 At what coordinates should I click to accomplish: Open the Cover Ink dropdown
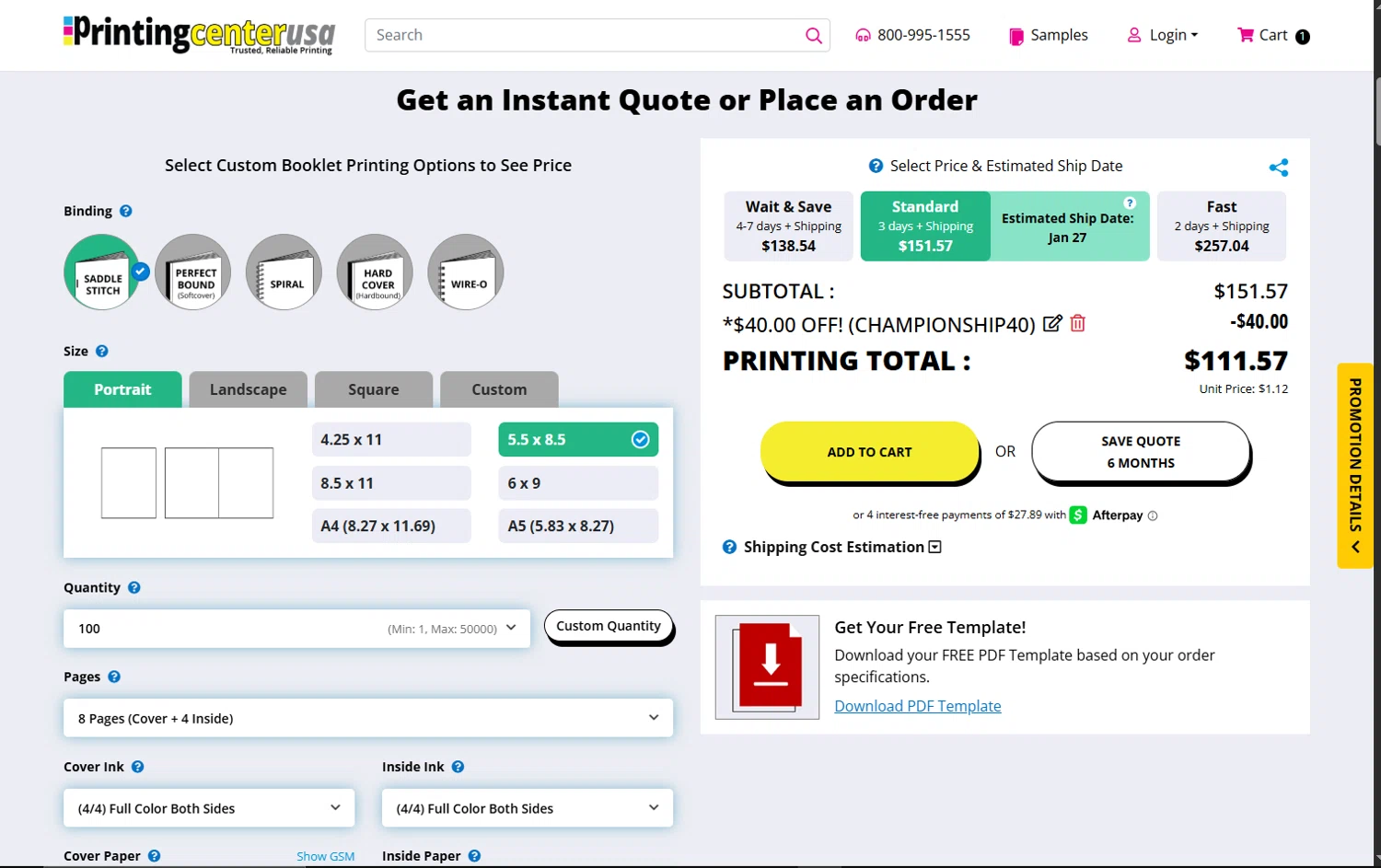[209, 808]
